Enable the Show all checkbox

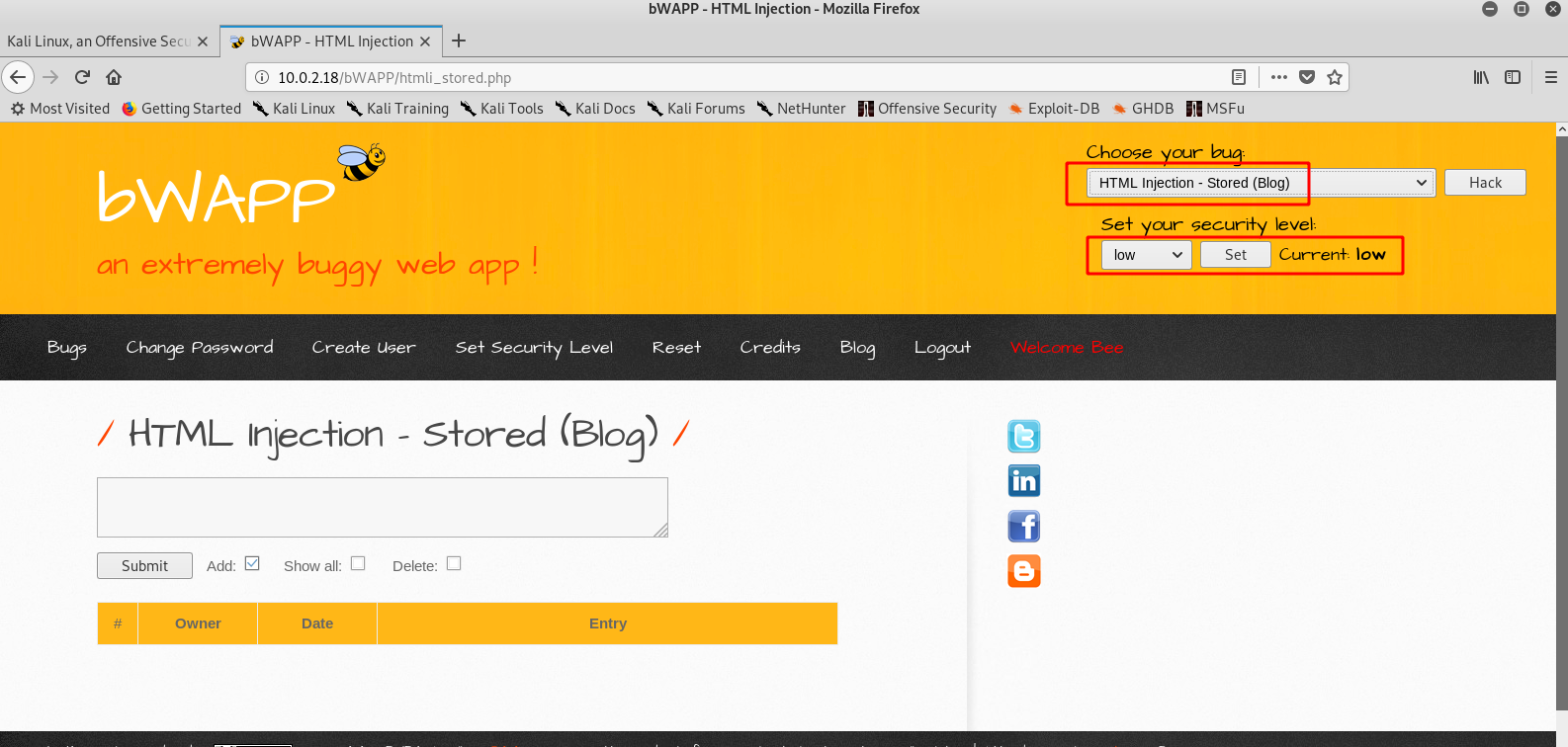pos(358,563)
